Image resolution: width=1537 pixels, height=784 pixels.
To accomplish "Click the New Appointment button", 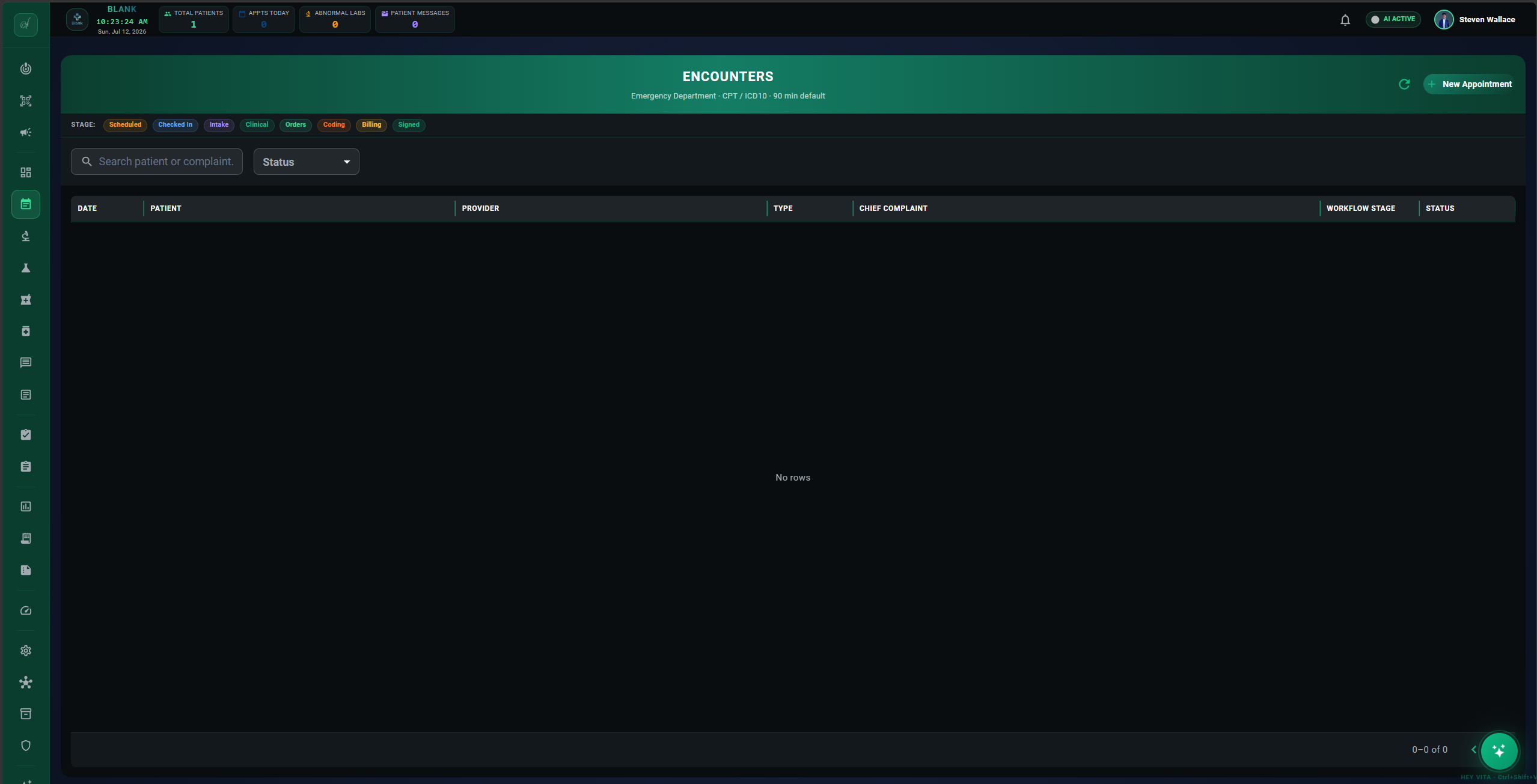I will coord(1470,84).
